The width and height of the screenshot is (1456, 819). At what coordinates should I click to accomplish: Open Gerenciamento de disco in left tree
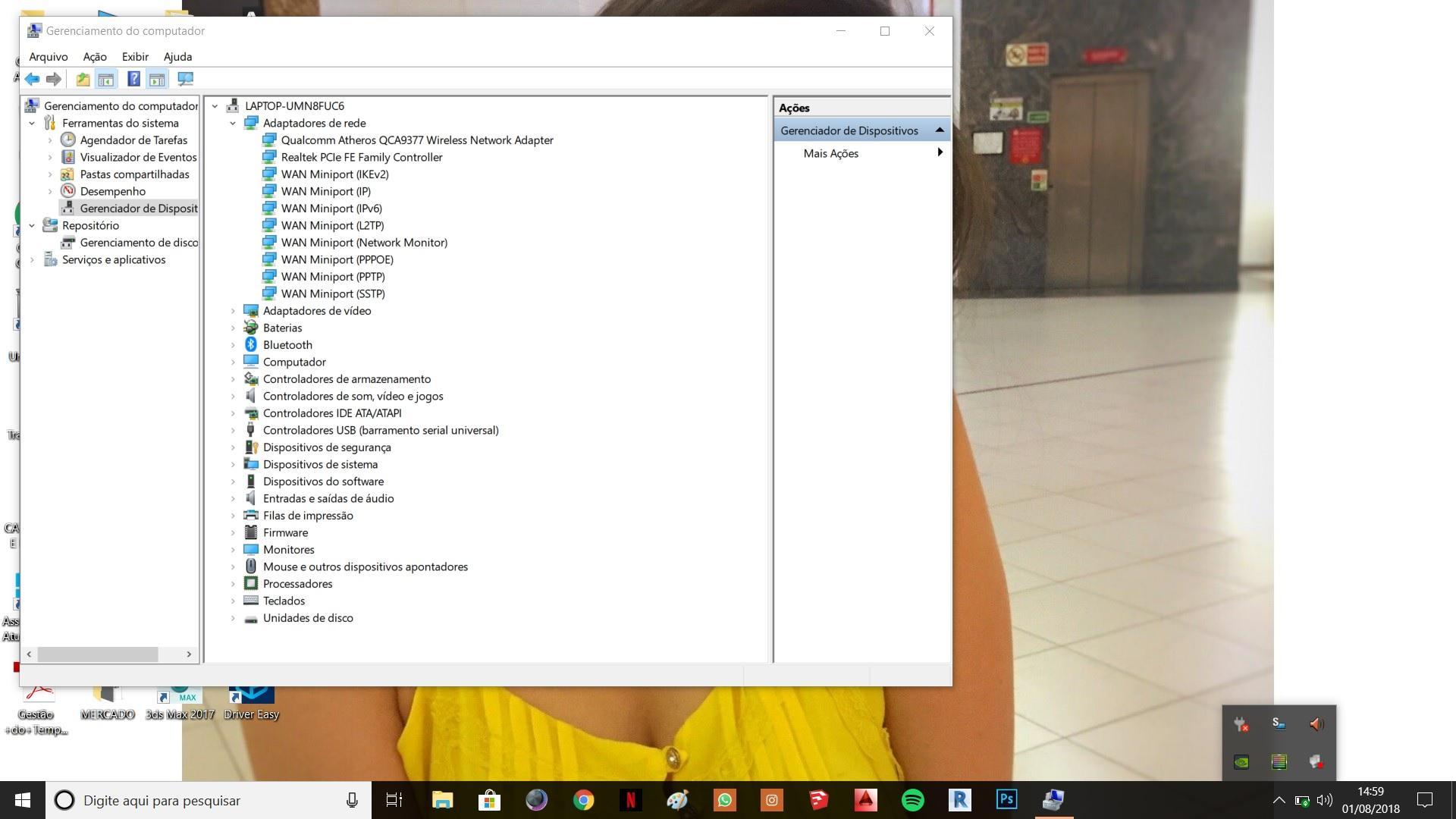(x=139, y=243)
